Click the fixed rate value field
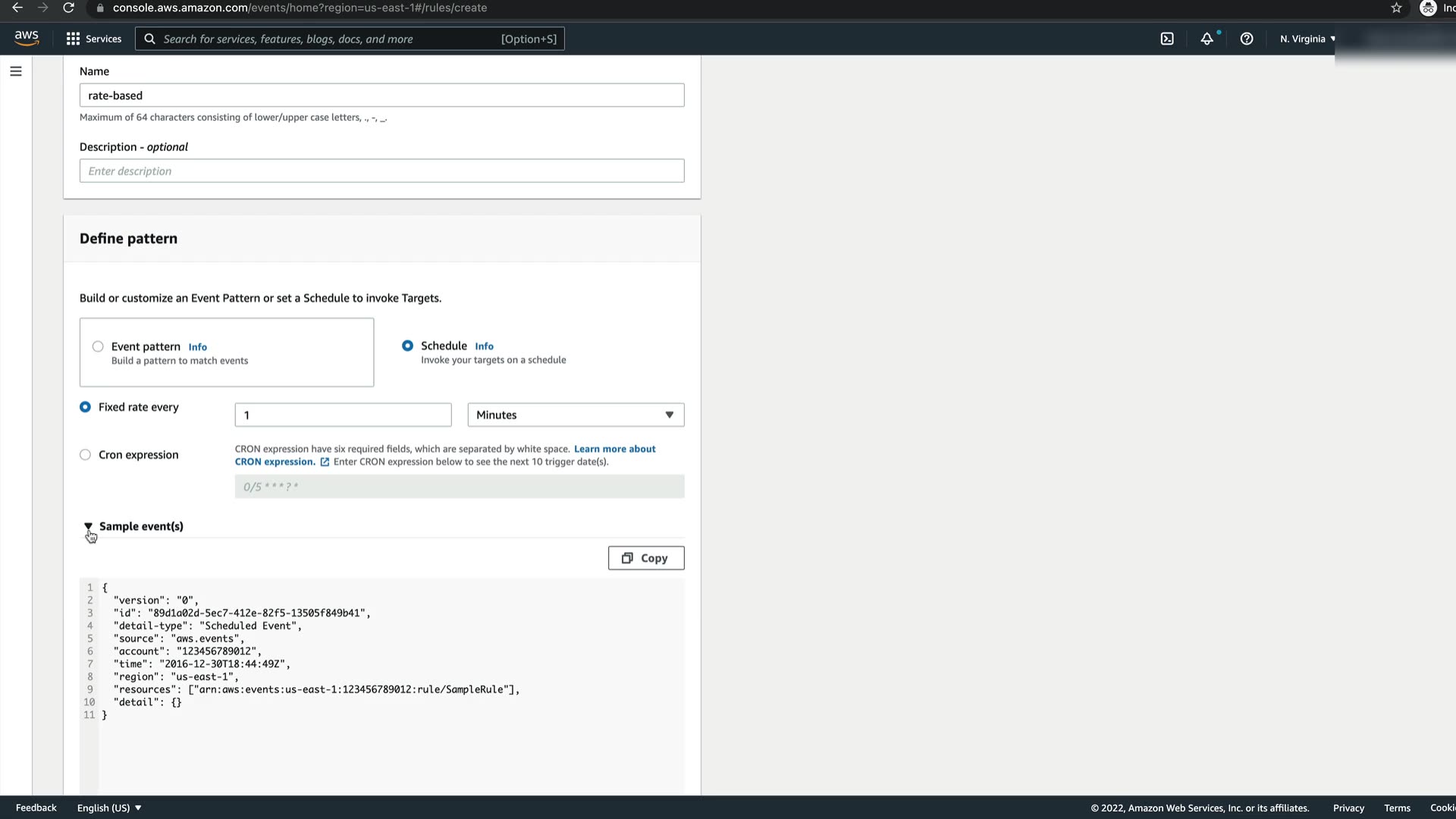Viewport: 1456px width, 819px height. pos(343,415)
